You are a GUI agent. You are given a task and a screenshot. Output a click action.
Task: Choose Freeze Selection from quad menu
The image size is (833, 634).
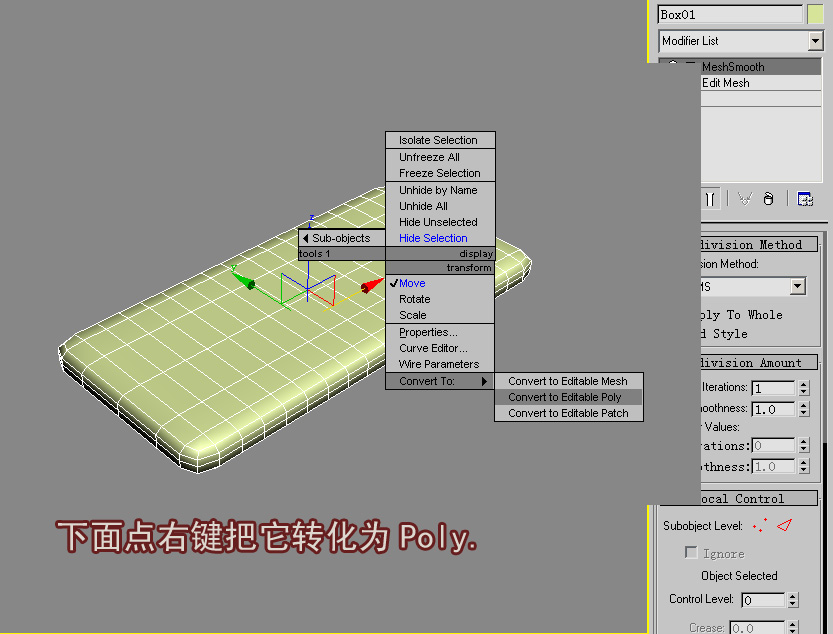point(440,173)
